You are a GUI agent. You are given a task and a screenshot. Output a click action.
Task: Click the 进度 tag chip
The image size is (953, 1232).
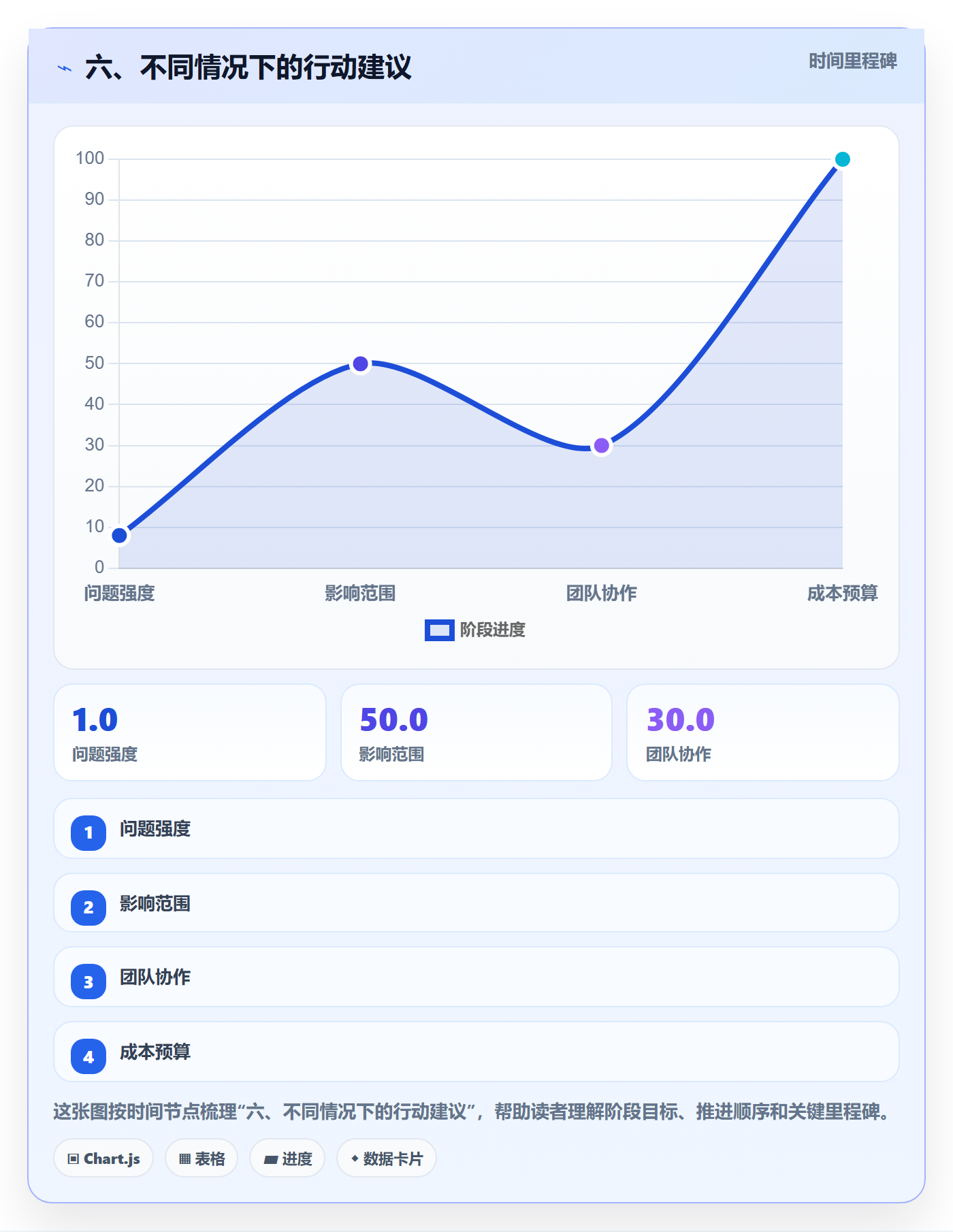(287, 1158)
